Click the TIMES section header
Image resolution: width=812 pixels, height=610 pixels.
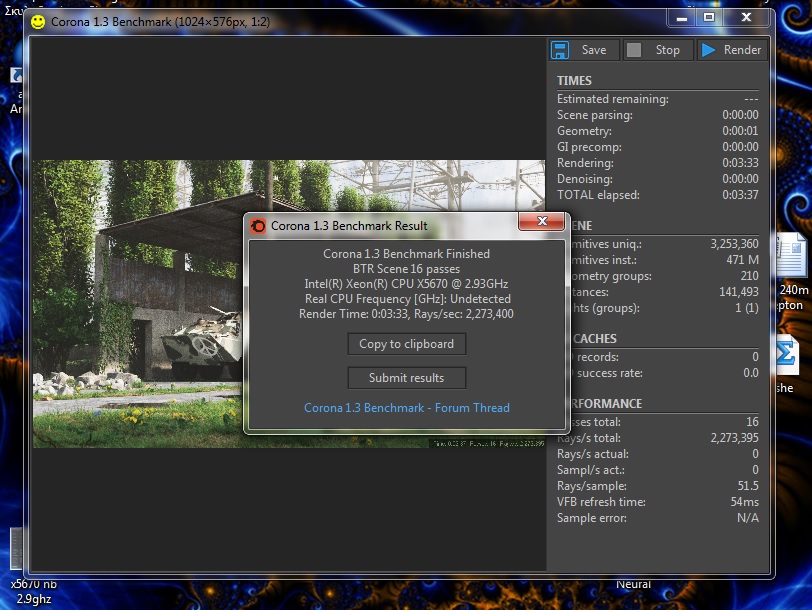574,81
